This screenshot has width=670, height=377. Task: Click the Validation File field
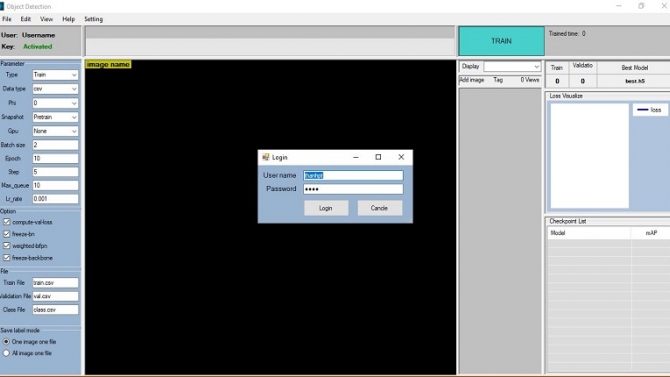(55, 296)
